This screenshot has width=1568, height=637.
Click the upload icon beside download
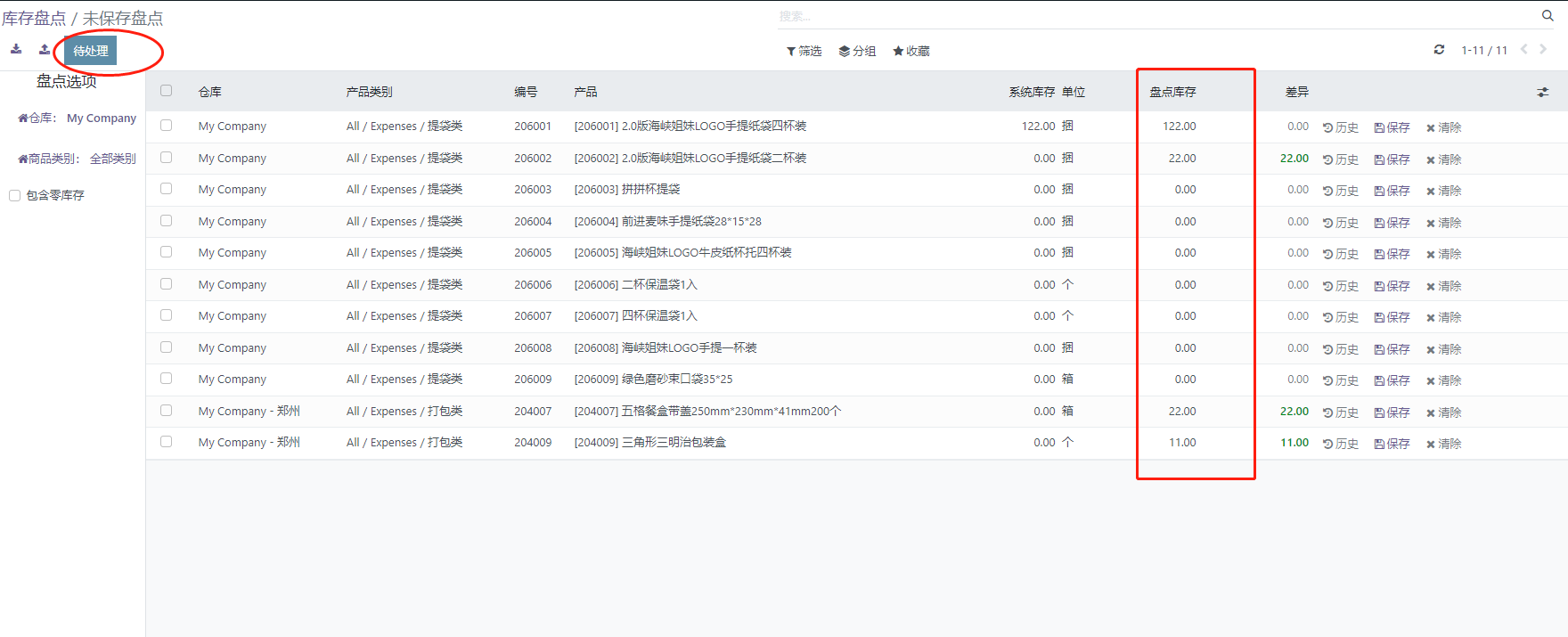[45, 50]
